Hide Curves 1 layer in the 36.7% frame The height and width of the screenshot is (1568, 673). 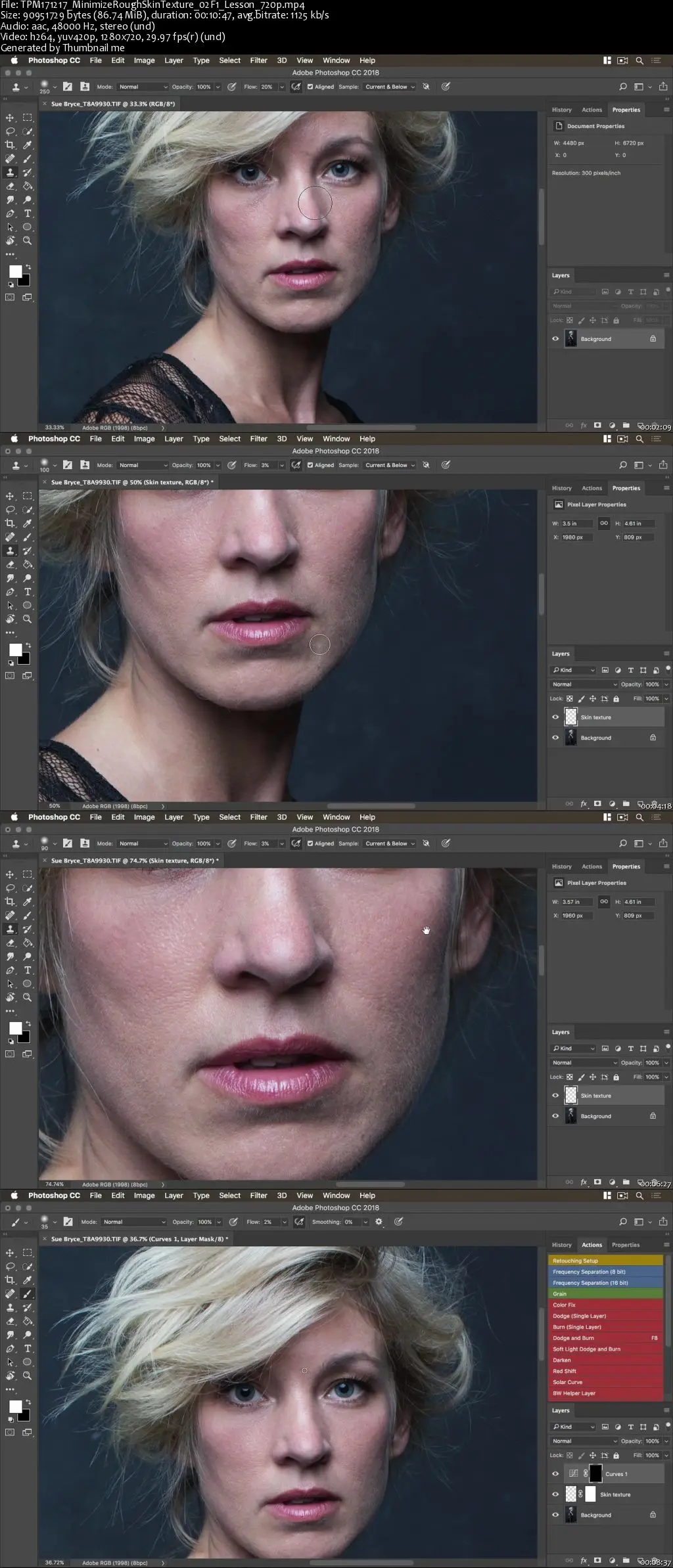[555, 1473]
